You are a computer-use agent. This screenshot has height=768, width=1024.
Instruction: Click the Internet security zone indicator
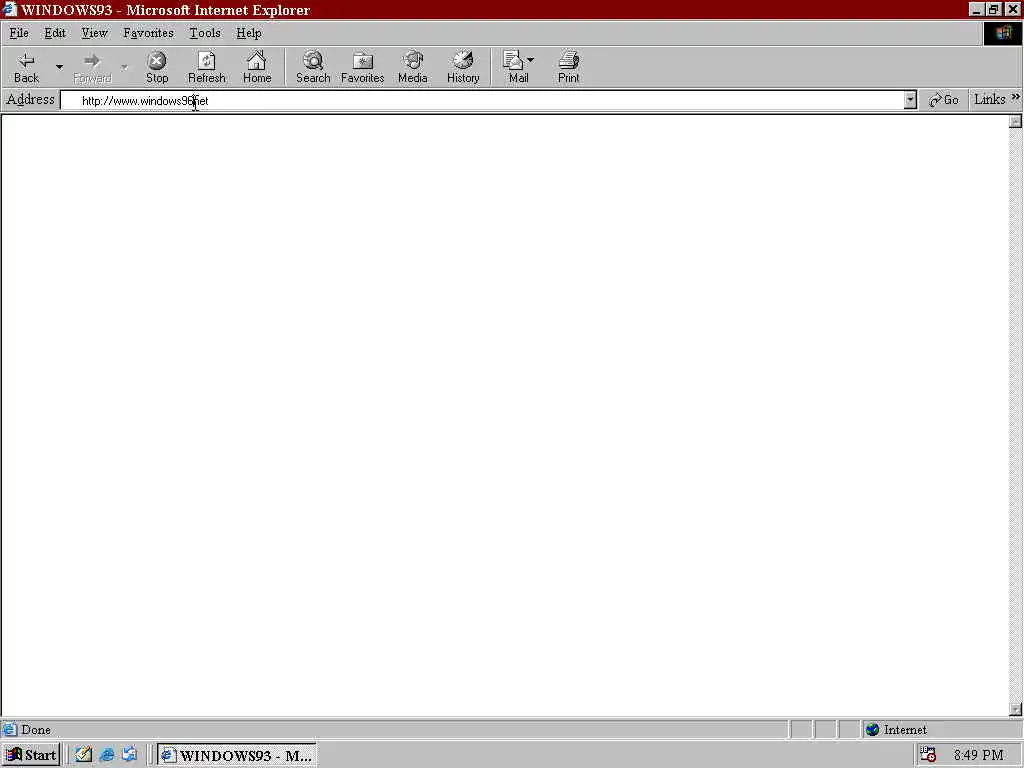click(x=896, y=729)
